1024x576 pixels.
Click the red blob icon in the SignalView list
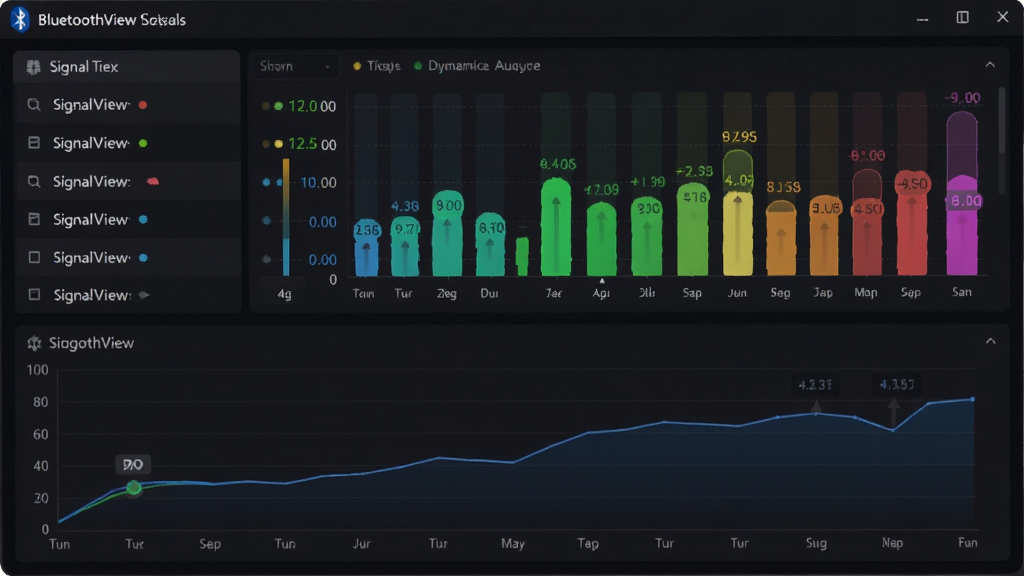click(153, 181)
